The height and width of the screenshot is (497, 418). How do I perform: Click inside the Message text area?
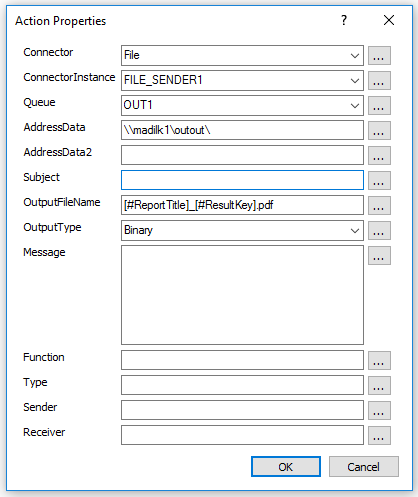coord(242,295)
